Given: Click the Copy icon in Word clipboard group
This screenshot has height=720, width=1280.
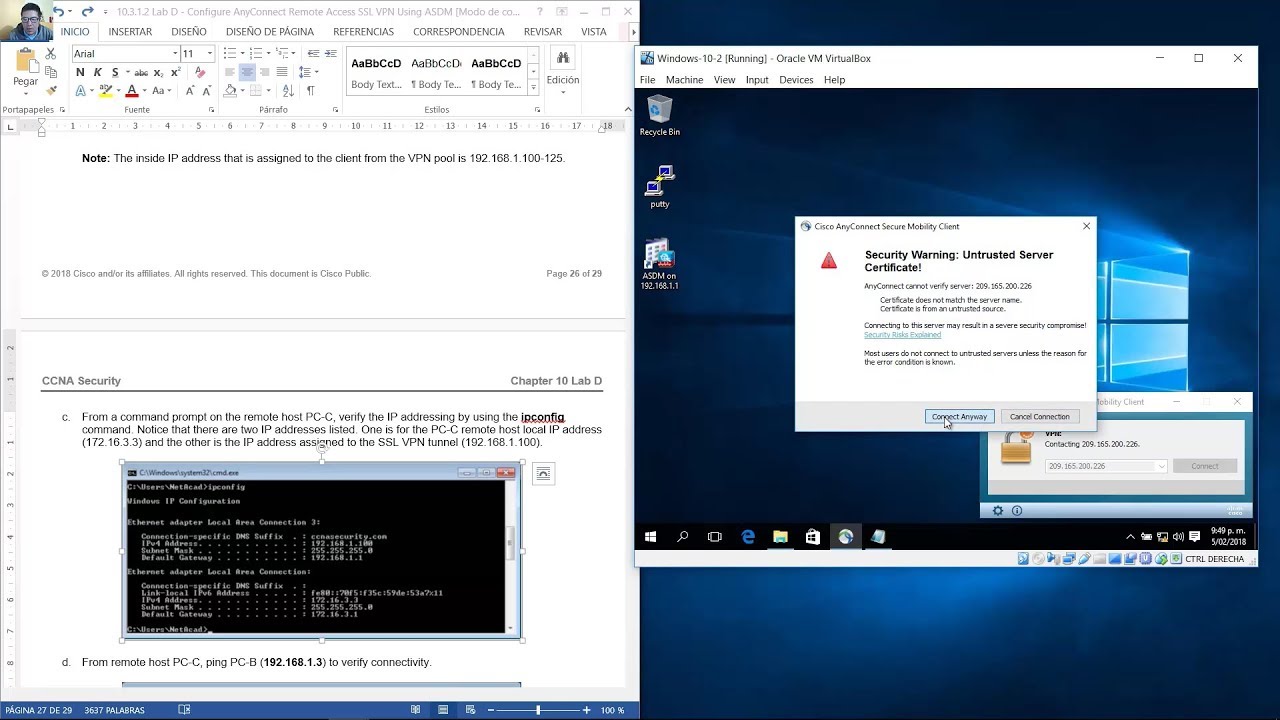Looking at the screenshot, I should coord(51,72).
